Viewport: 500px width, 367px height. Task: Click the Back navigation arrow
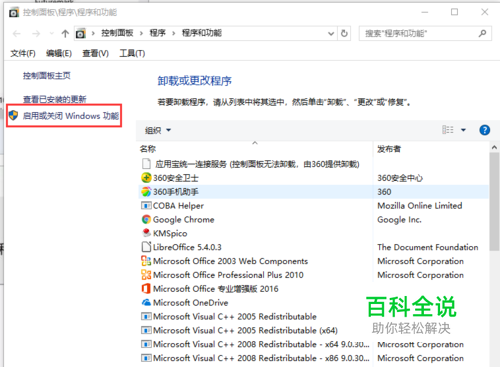click(x=17, y=33)
